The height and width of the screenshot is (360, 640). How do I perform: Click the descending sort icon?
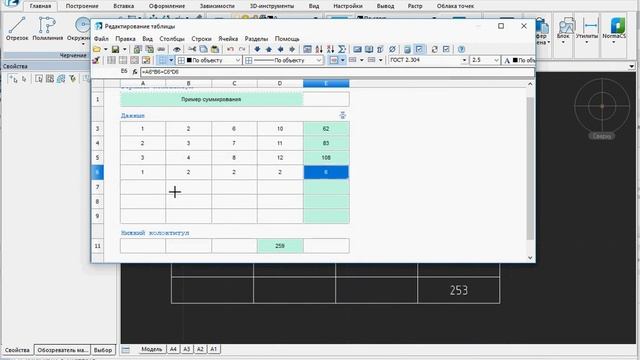coord(330,49)
